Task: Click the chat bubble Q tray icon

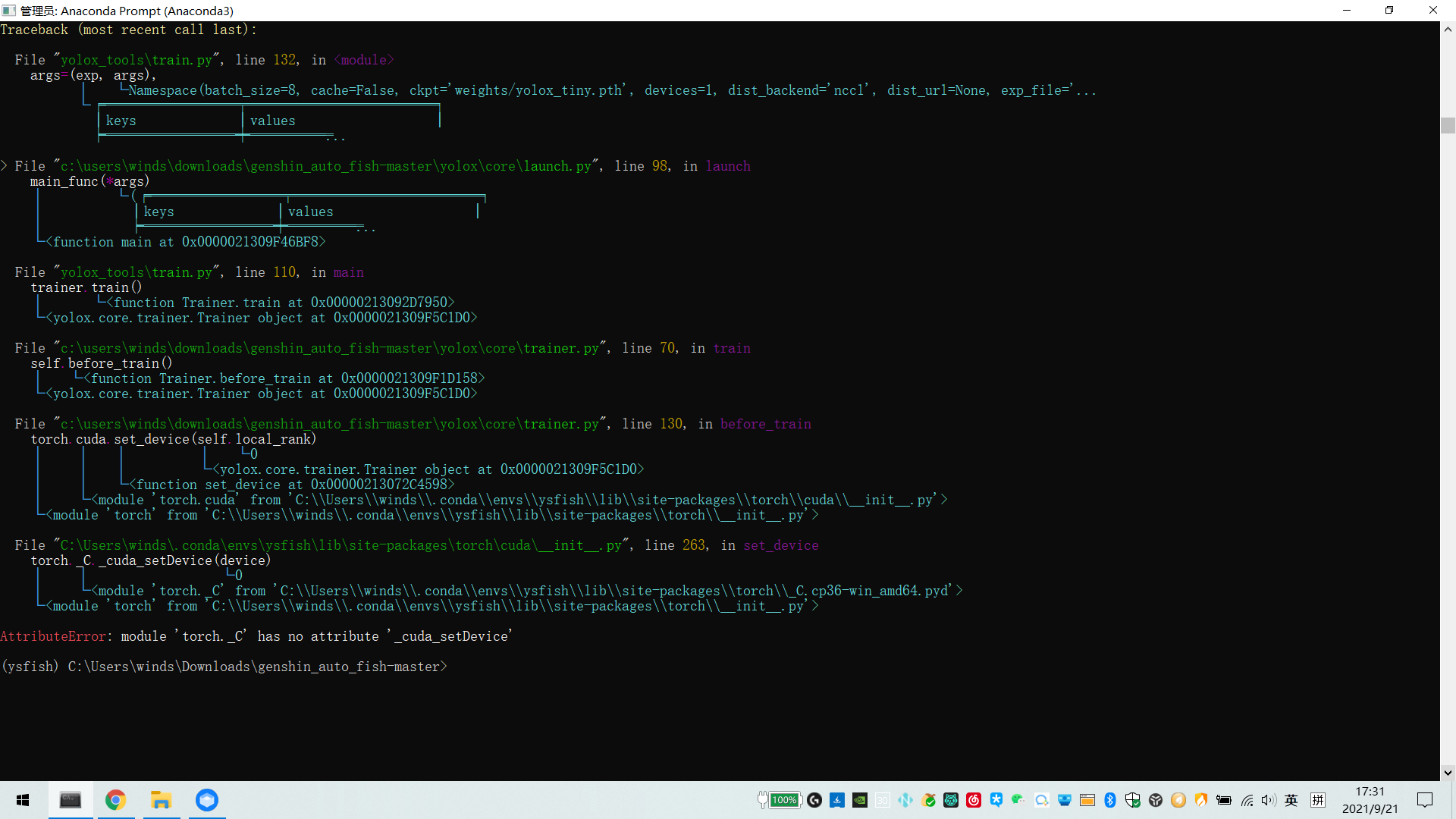Action: [x=1042, y=800]
